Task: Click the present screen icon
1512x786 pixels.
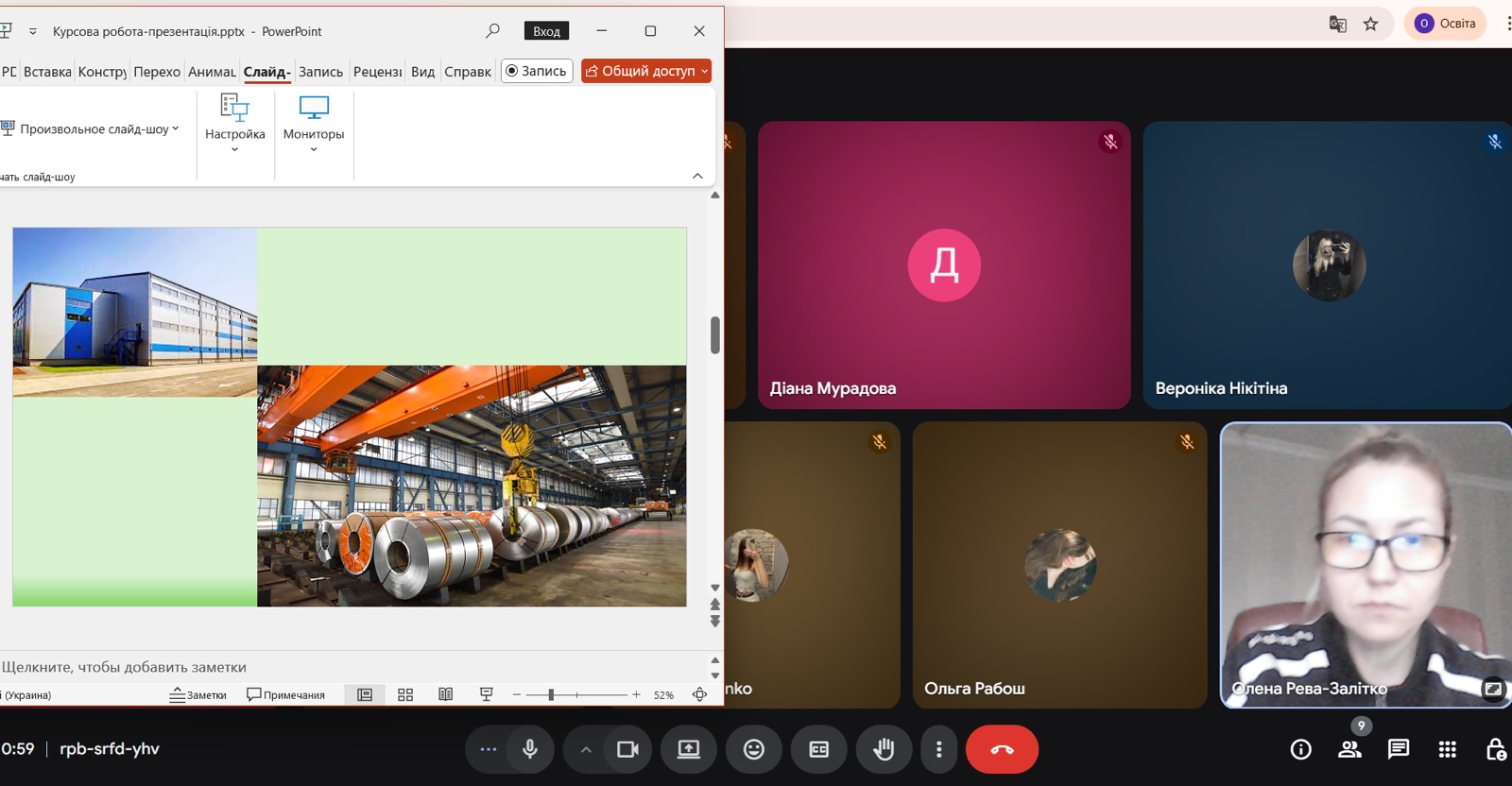Action: (x=689, y=749)
